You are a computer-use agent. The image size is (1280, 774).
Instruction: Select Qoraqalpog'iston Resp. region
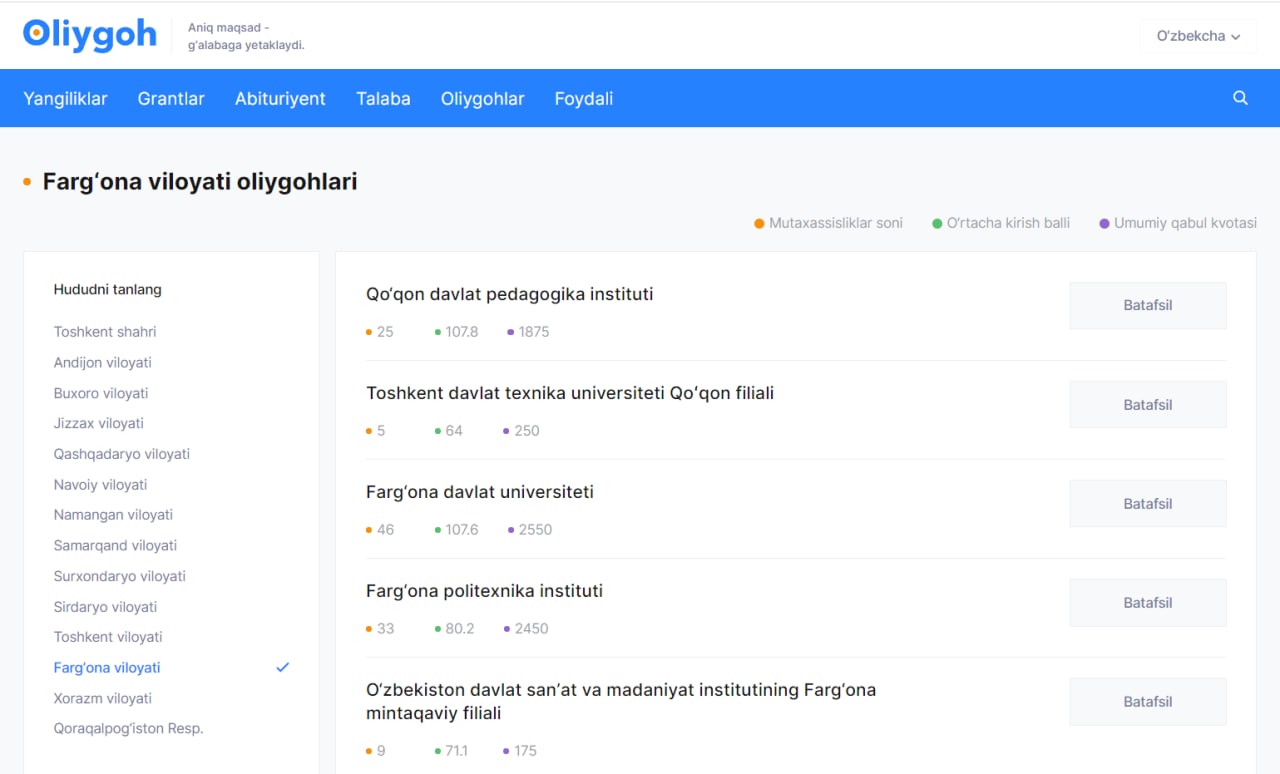click(x=128, y=729)
